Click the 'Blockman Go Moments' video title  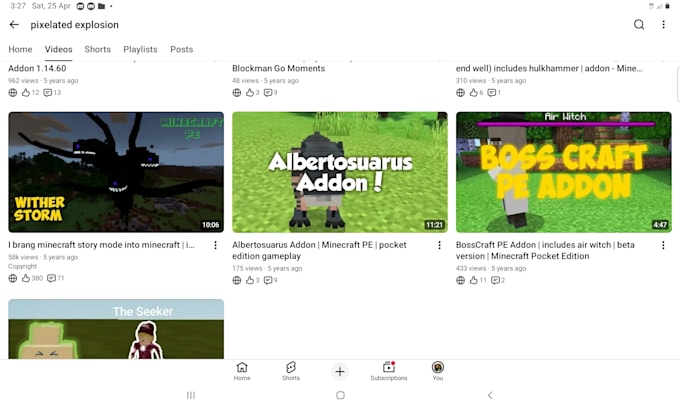(x=278, y=69)
